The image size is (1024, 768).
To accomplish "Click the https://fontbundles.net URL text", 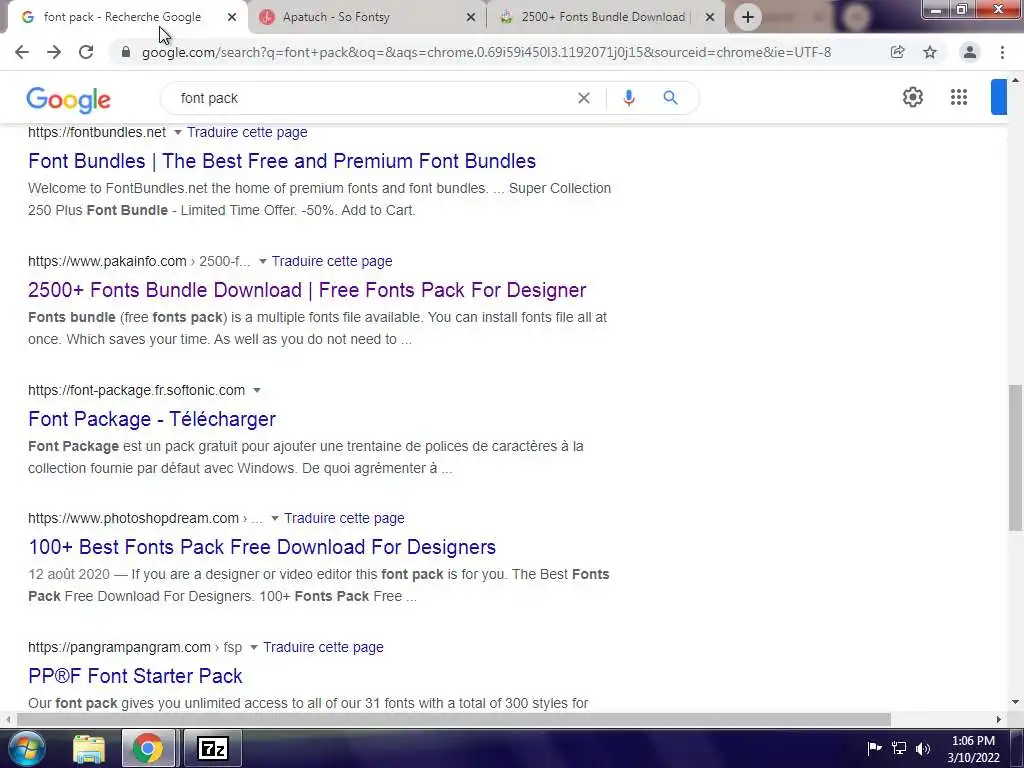I will [97, 132].
